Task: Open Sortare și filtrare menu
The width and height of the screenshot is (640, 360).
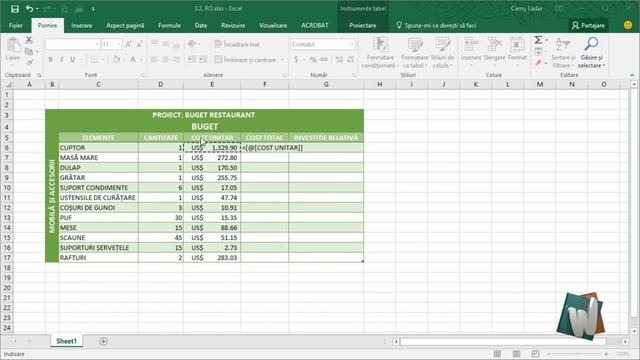Action: coord(563,53)
